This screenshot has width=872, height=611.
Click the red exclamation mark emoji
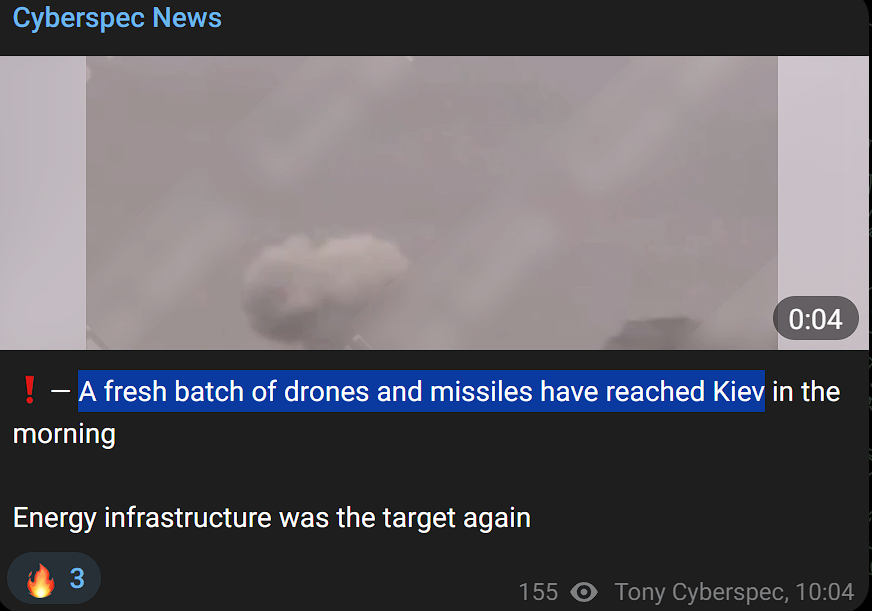[29, 390]
